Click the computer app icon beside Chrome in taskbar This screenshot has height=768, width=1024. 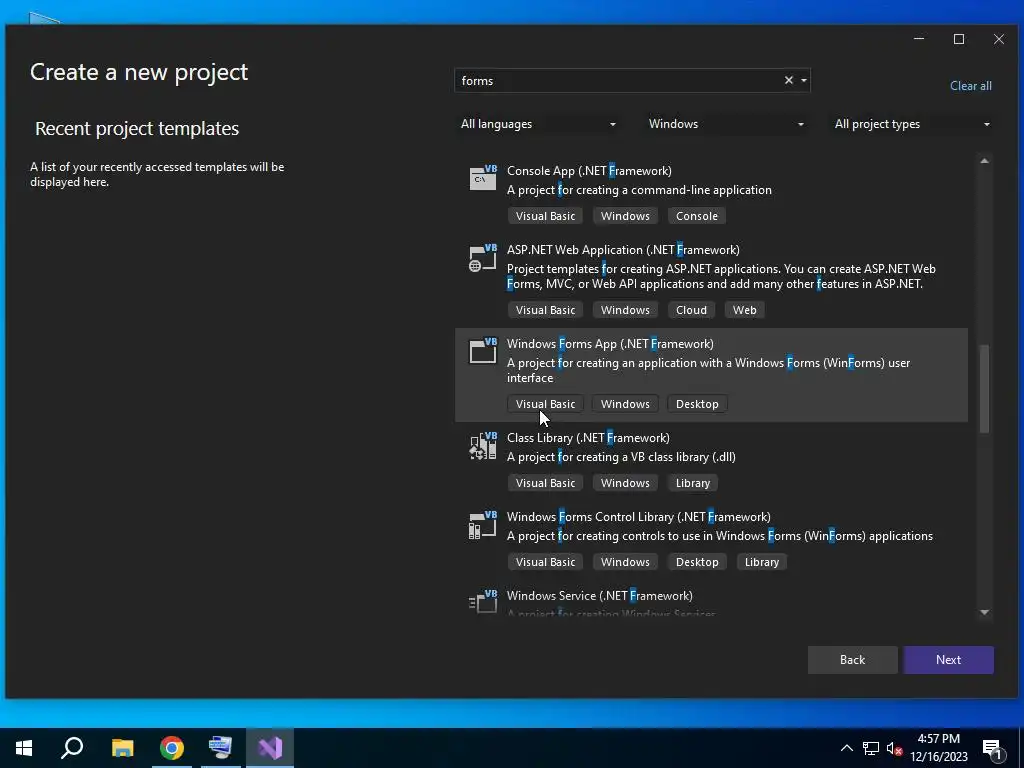[x=221, y=748]
